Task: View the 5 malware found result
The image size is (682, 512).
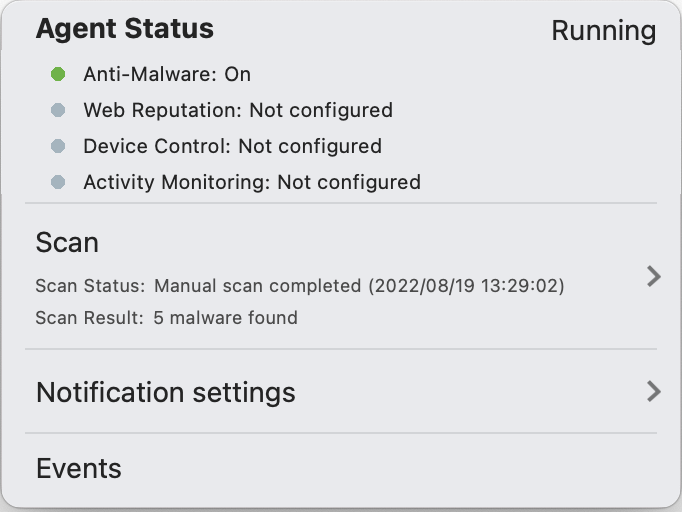Action: point(225,318)
